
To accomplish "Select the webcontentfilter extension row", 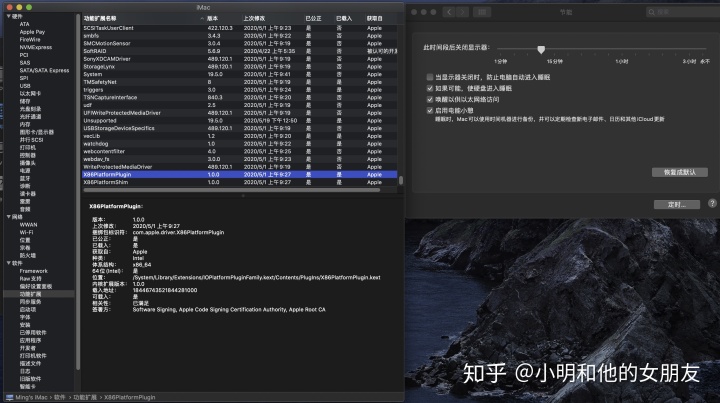I will 240,151.
